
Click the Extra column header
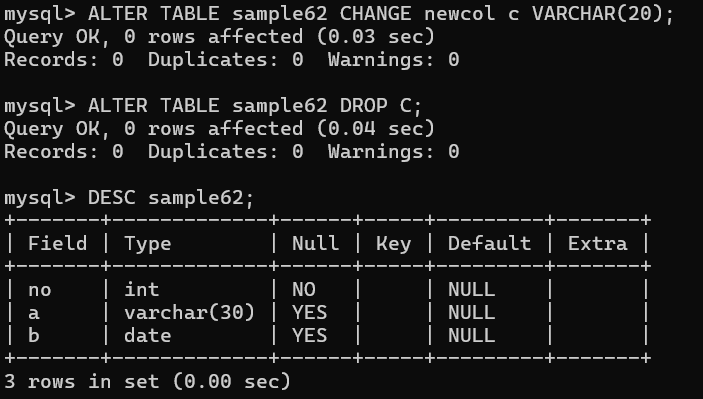click(x=597, y=243)
